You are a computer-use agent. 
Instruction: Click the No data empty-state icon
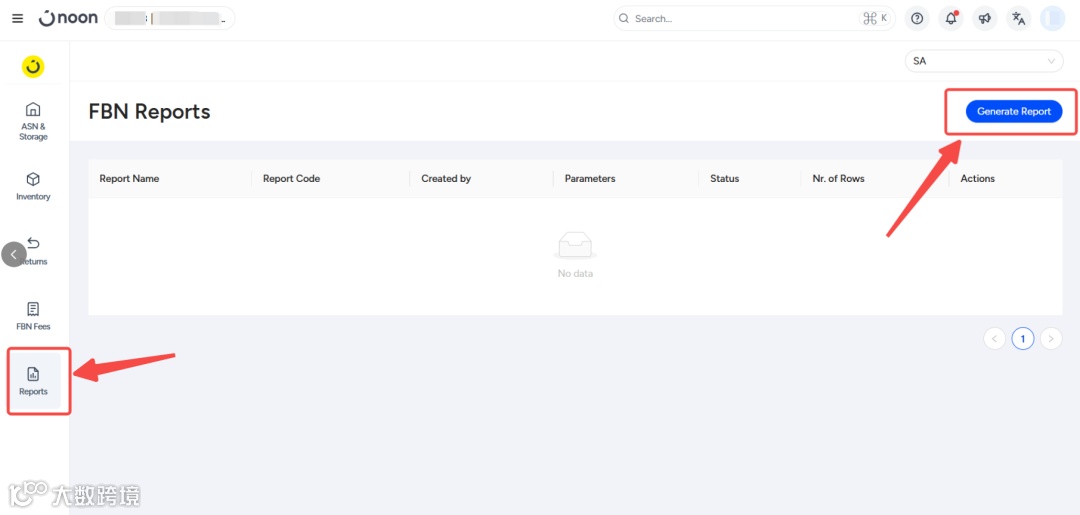[575, 246]
